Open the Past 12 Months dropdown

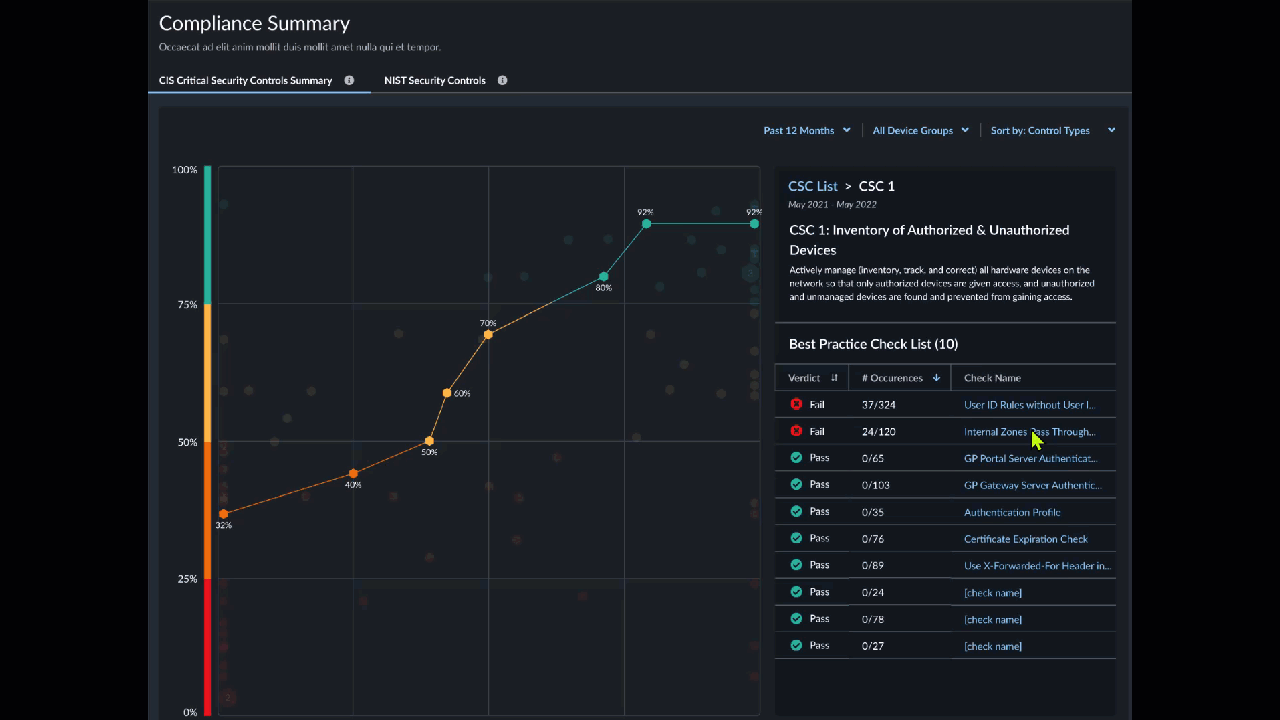[806, 131]
